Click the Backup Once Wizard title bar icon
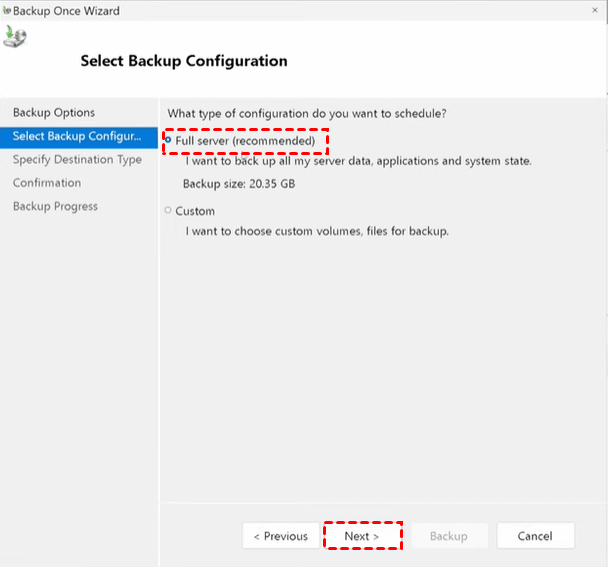 [x=7, y=10]
